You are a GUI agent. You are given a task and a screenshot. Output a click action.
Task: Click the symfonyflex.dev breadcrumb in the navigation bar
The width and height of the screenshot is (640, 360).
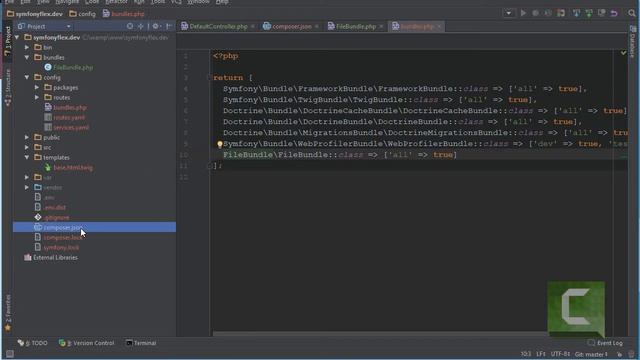35,13
